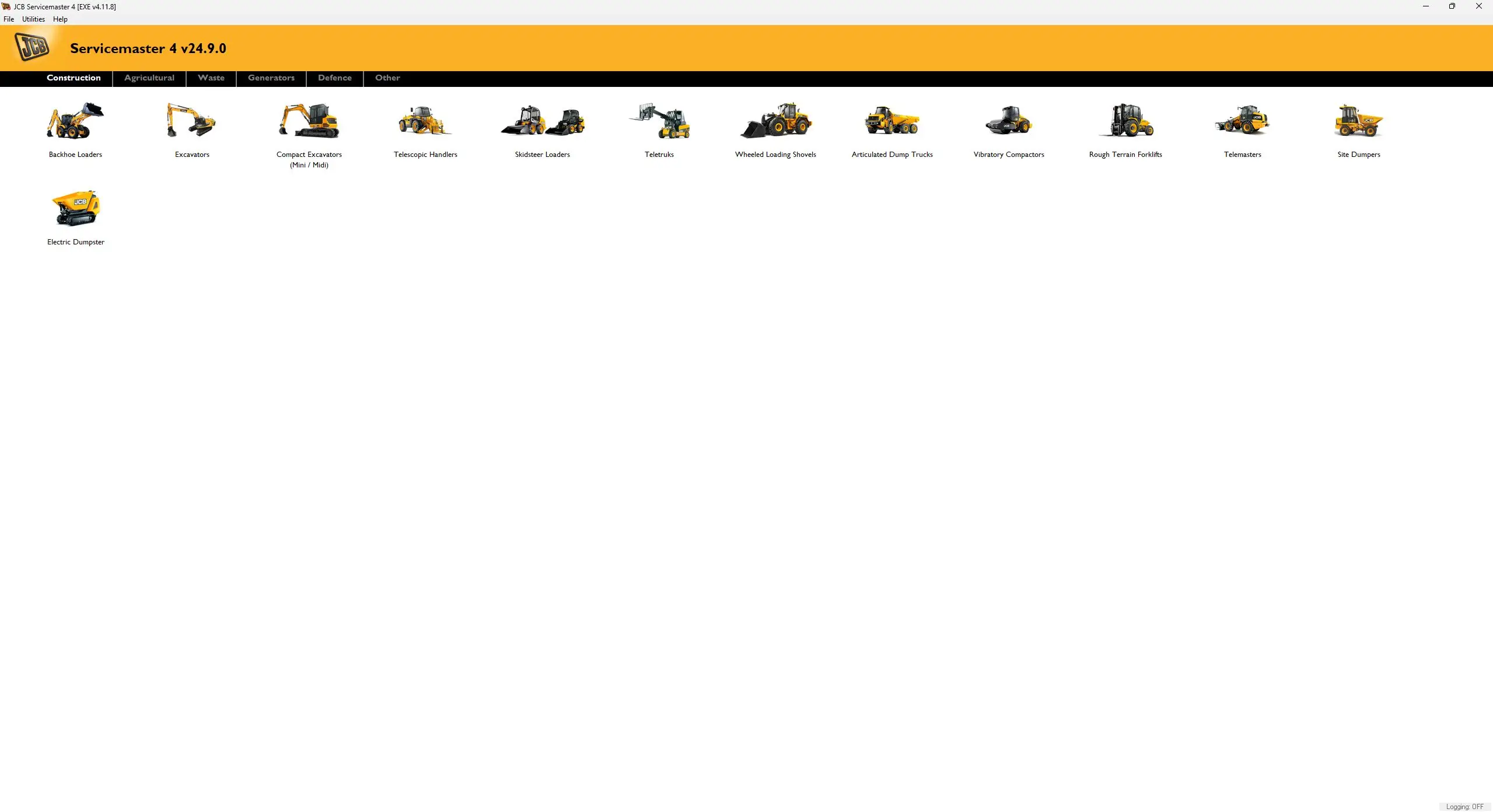
Task: Switch to the Agricultural tab
Action: click(149, 78)
